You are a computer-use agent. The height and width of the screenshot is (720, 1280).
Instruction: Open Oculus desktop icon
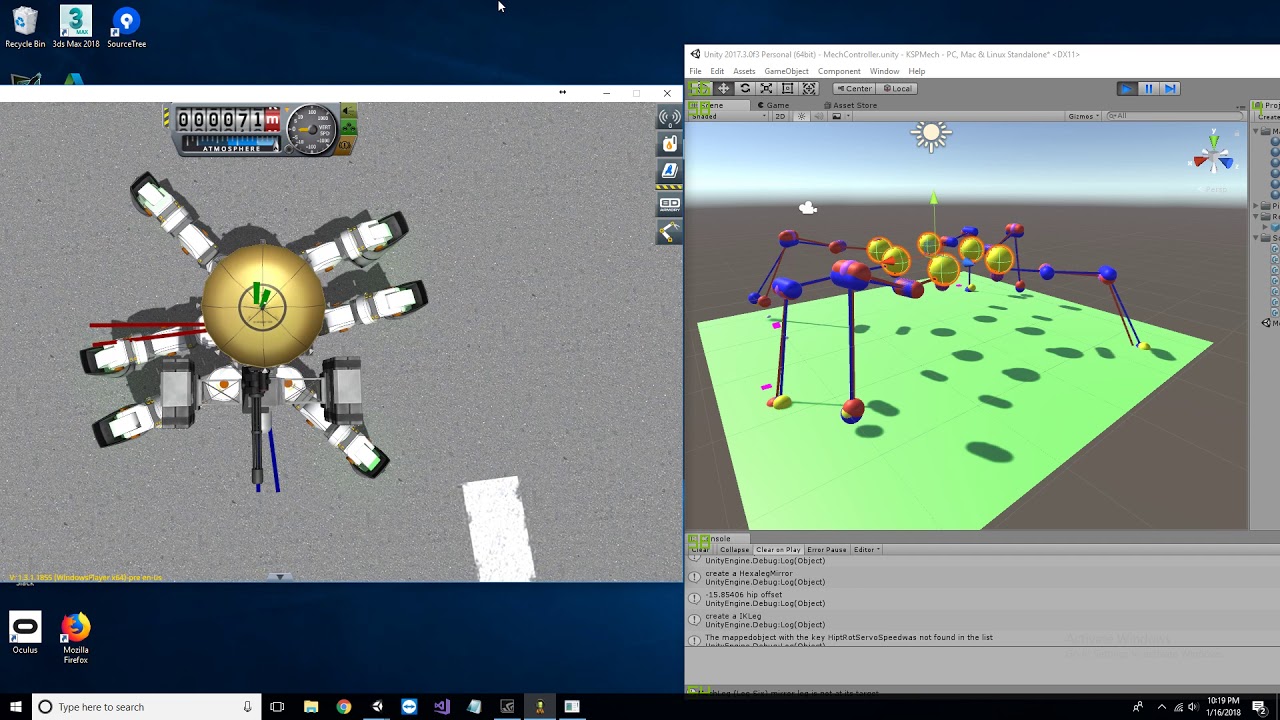pos(25,633)
